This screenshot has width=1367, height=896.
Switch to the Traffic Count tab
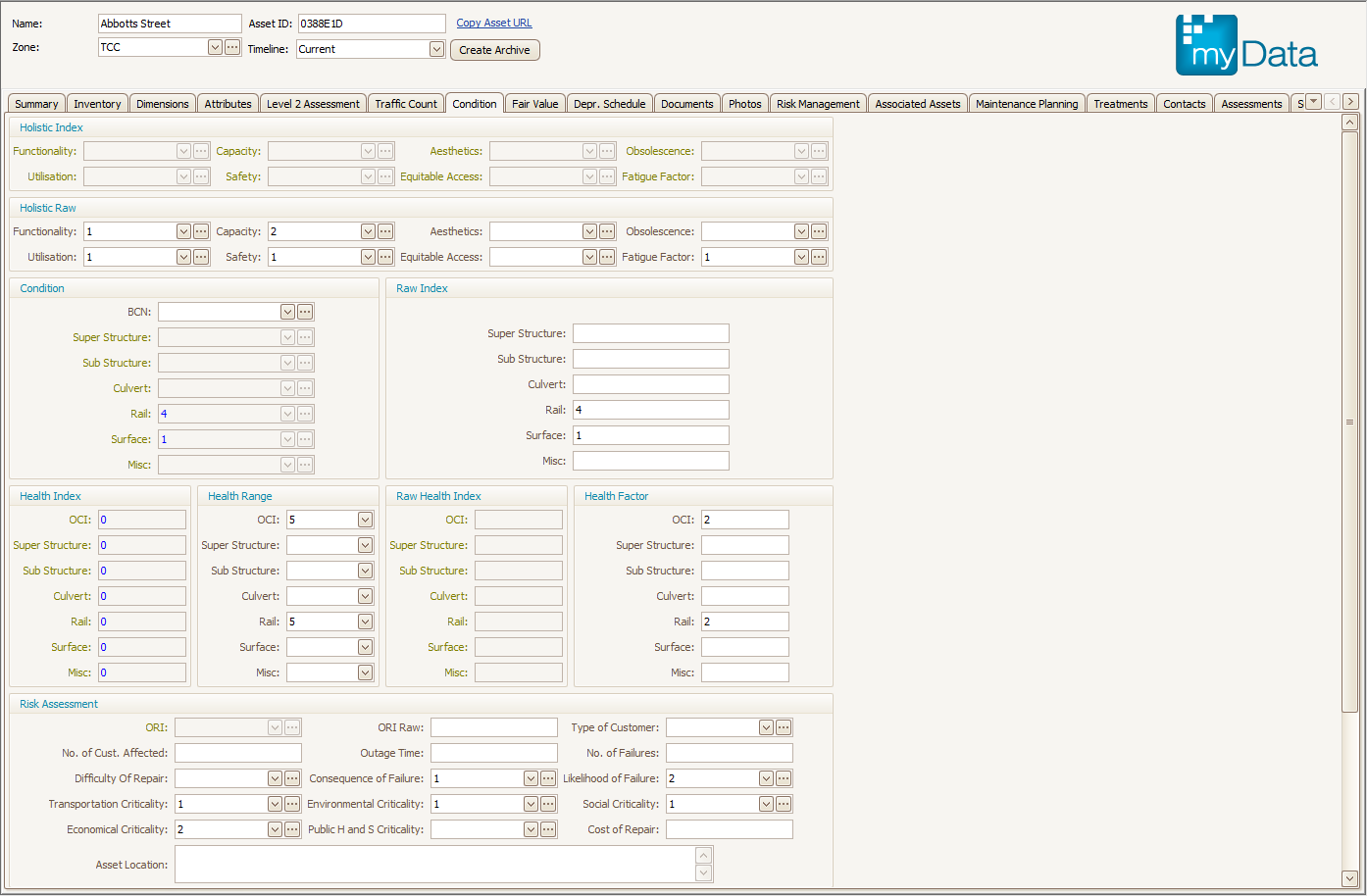click(406, 104)
